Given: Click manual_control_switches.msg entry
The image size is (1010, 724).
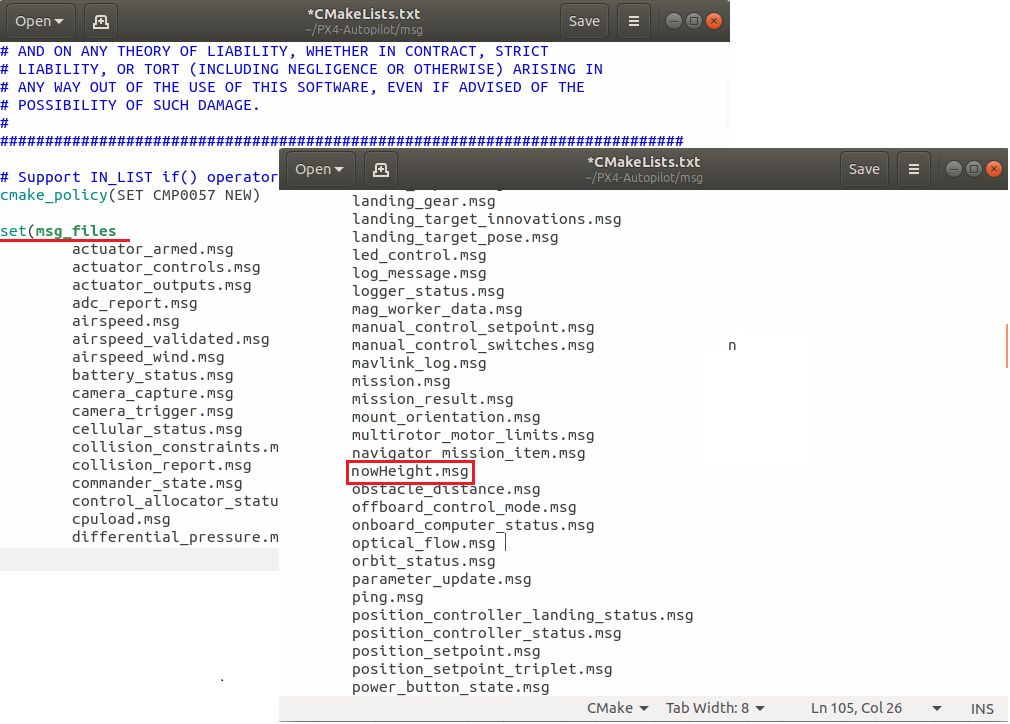Looking at the screenshot, I should pyautogui.click(x=473, y=345).
